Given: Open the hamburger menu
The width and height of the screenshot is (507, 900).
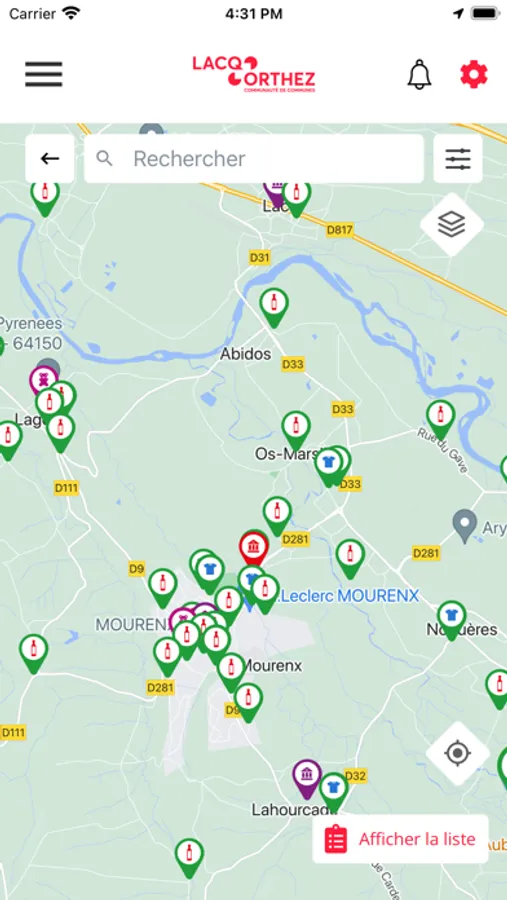Looking at the screenshot, I should pyautogui.click(x=44, y=74).
